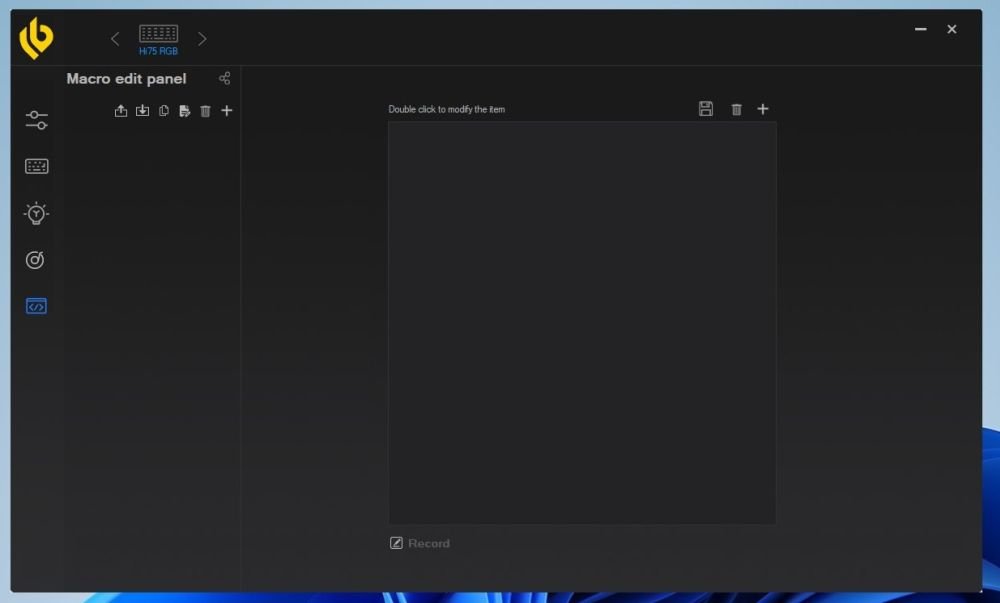Rename macro using the document pencil icon

point(184,111)
